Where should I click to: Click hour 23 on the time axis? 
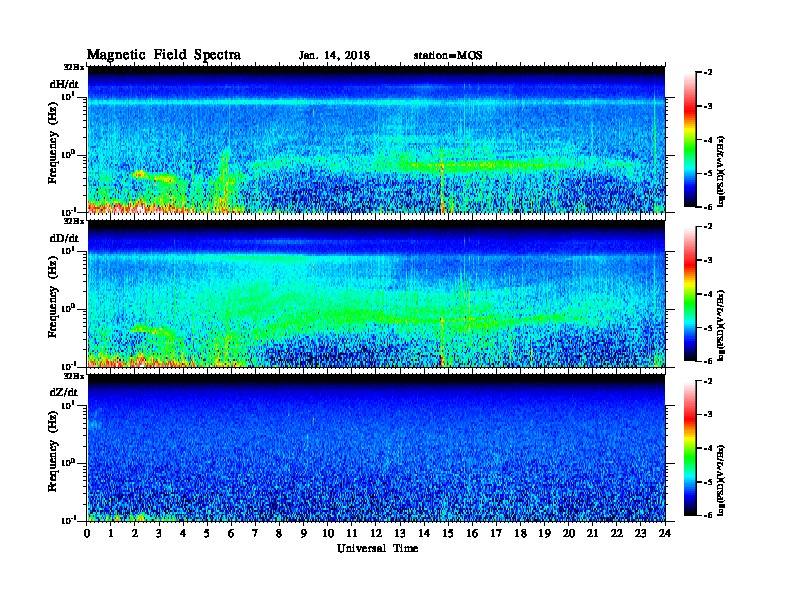[x=640, y=533]
